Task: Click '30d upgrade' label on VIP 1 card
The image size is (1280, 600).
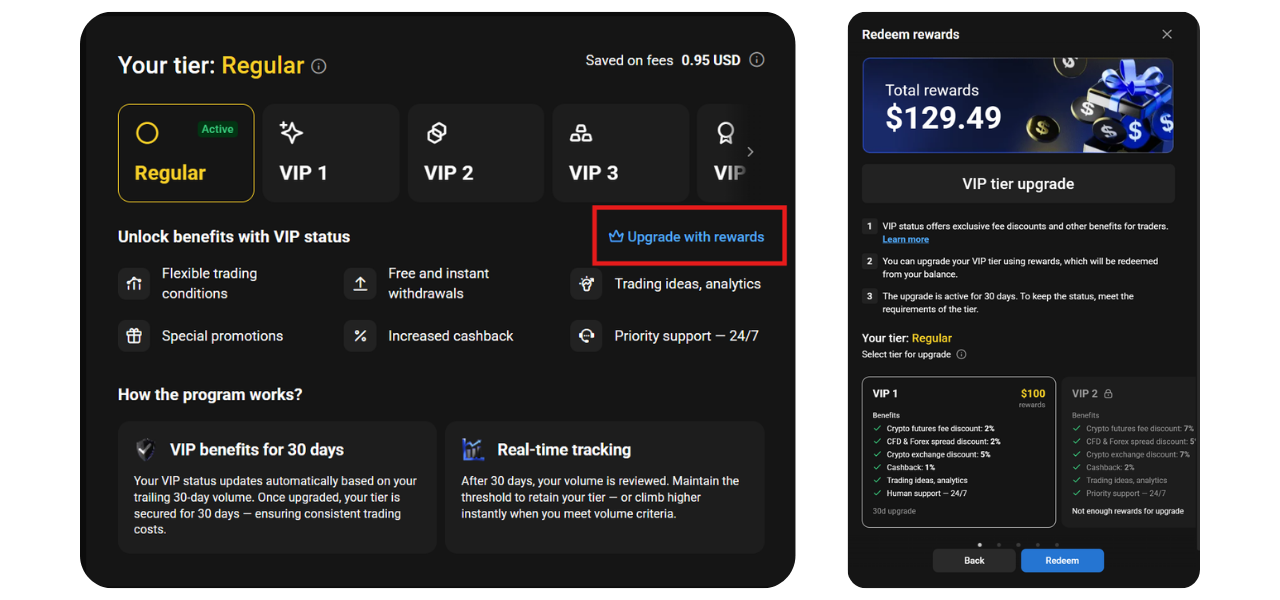Action: [x=894, y=511]
